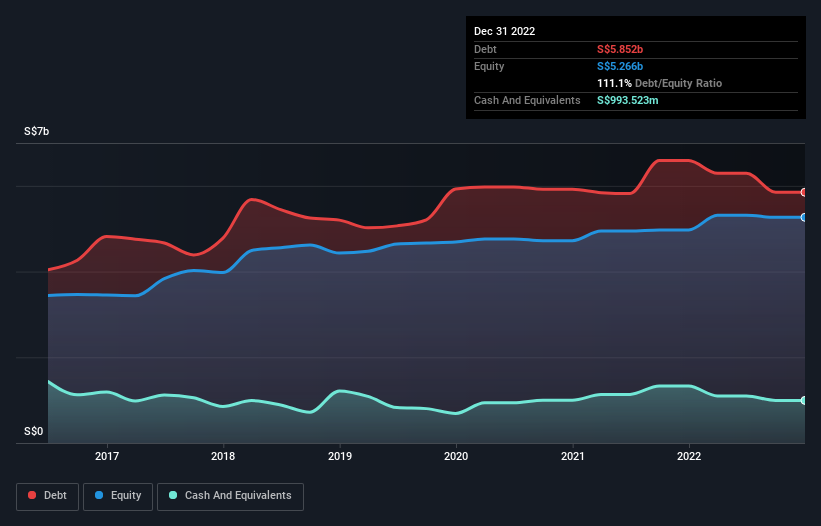Toggle the Equity series legend button
The width and height of the screenshot is (821, 526).
[118, 496]
